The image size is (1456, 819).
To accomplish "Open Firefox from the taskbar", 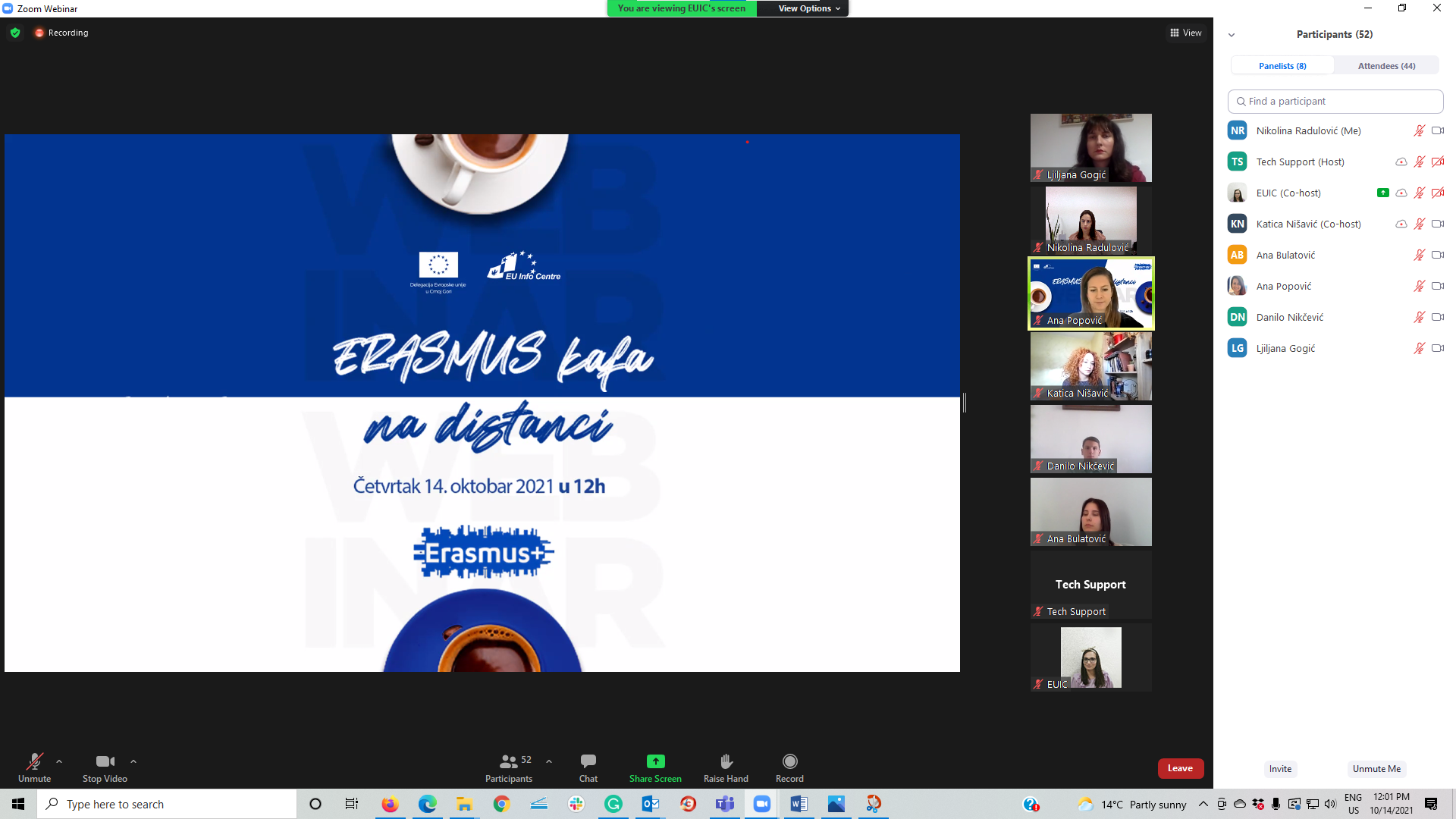I will coord(390,804).
